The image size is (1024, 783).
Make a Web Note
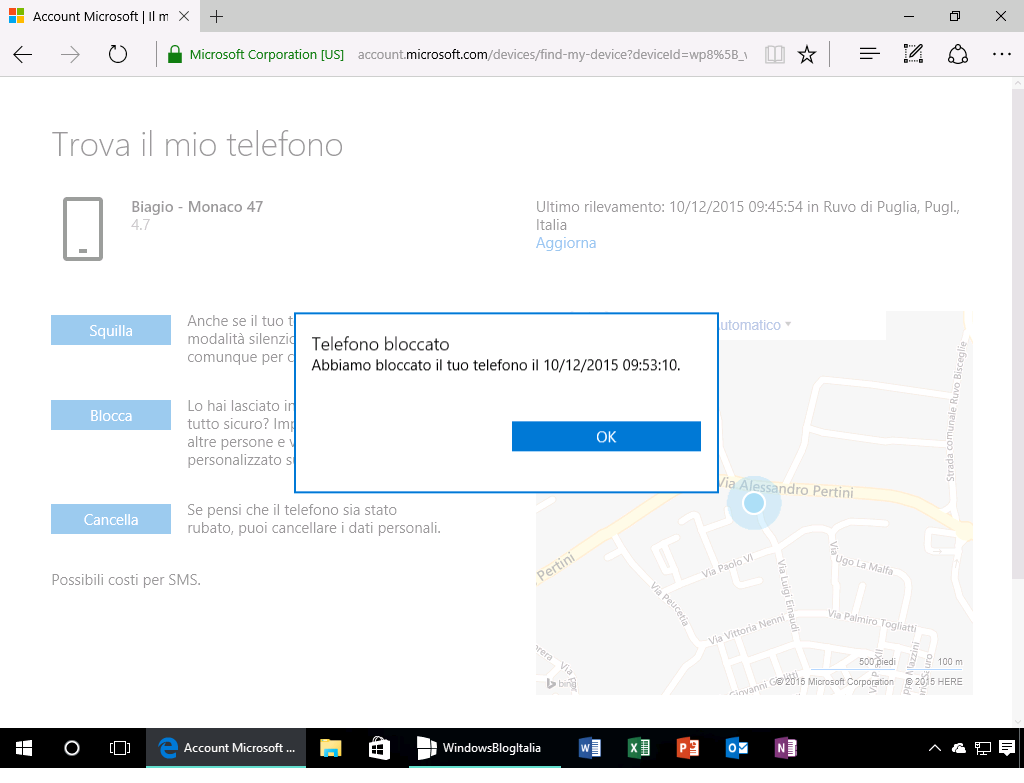coord(913,54)
